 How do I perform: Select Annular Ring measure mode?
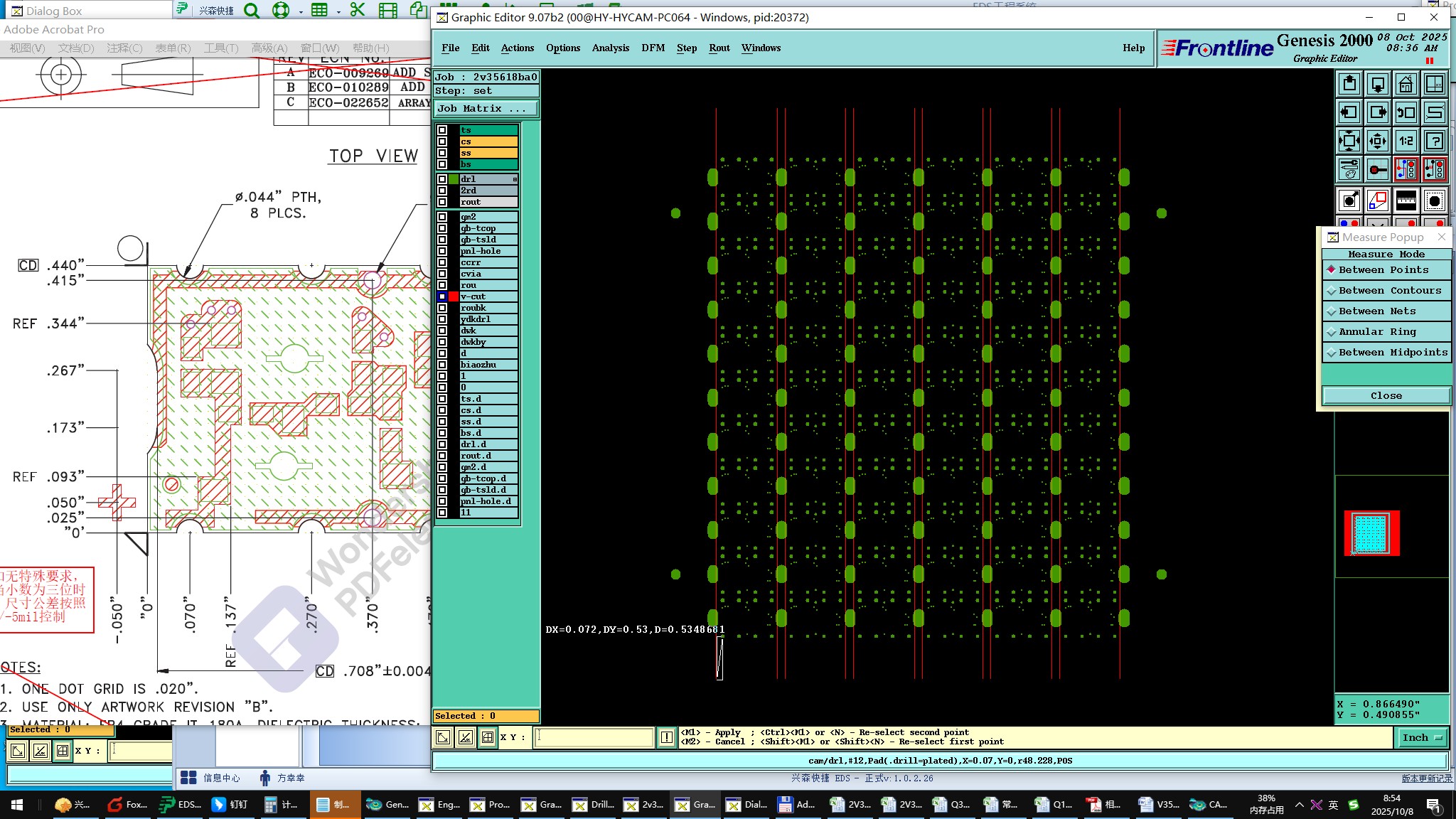1376,332
